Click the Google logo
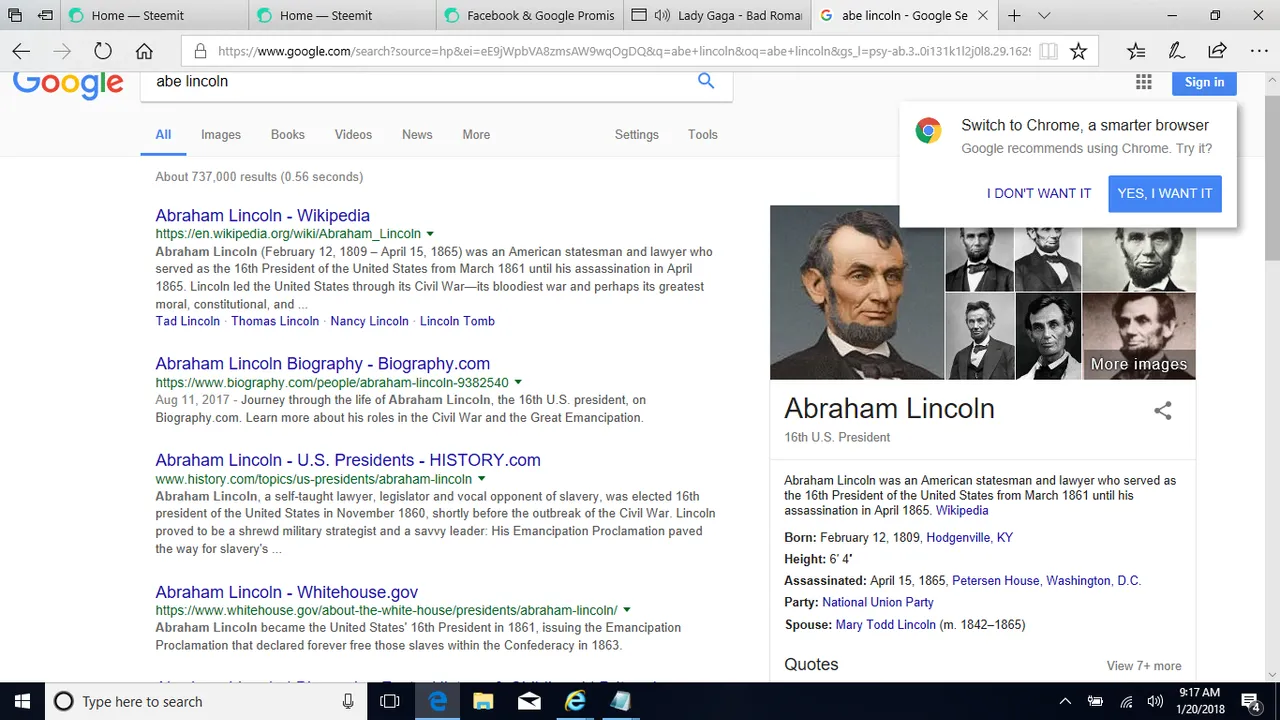The width and height of the screenshot is (1280, 720). tap(68, 84)
